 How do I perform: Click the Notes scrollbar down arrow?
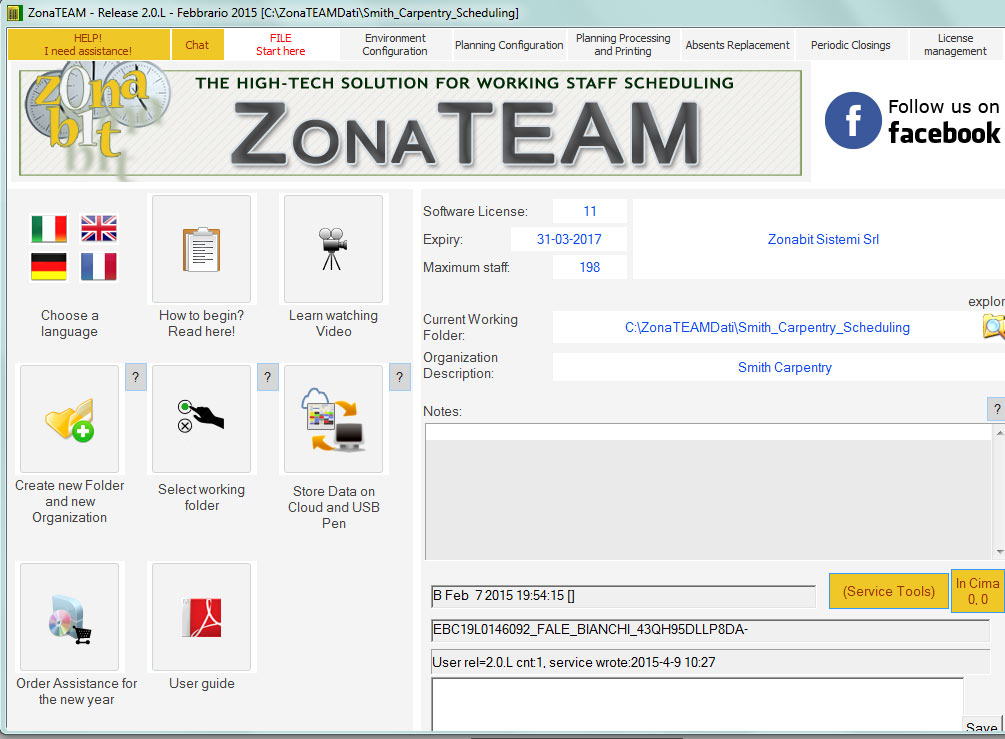pyautogui.click(x=999, y=551)
